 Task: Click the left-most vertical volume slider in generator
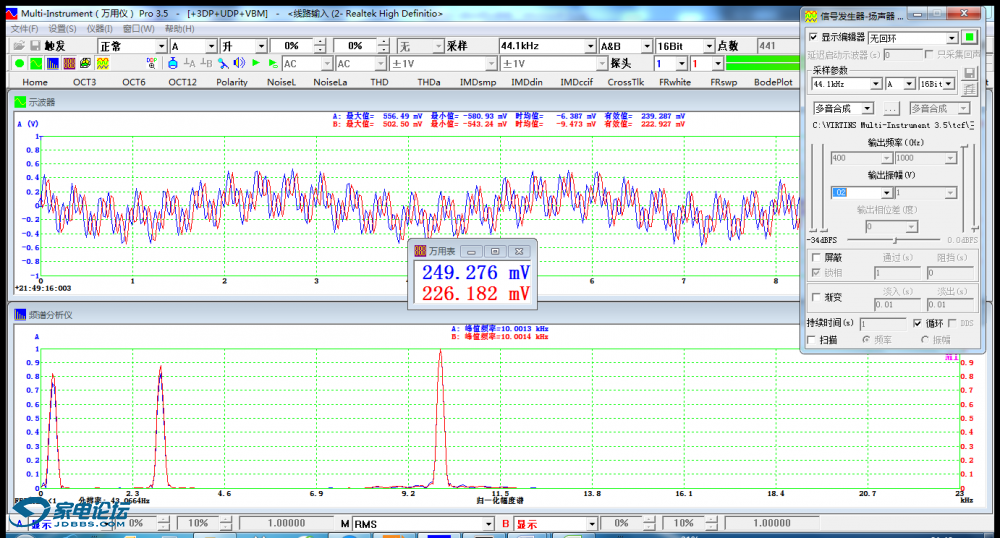tap(812, 188)
